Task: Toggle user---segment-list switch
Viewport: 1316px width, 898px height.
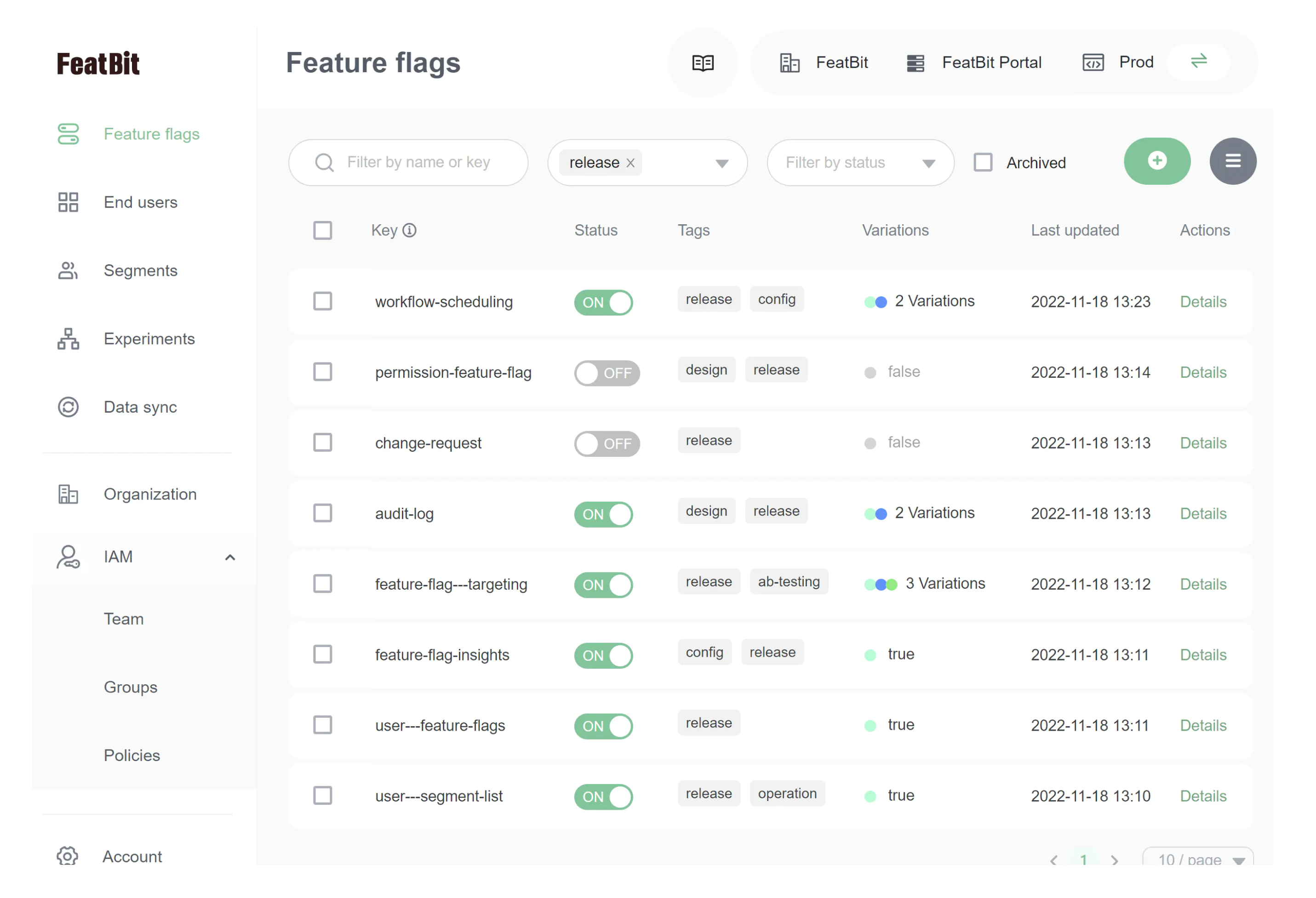Action: coord(603,797)
